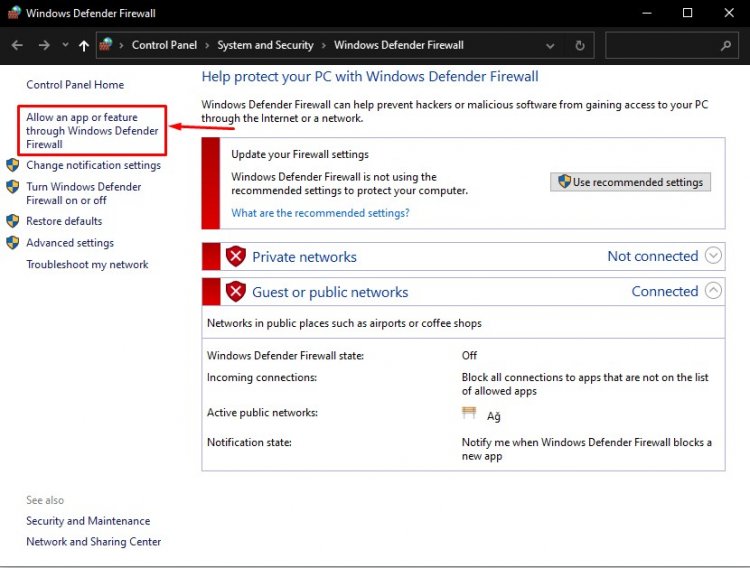Image resolution: width=750 pixels, height=568 pixels.
Task: Open Advanced settings link
Action: 70,243
